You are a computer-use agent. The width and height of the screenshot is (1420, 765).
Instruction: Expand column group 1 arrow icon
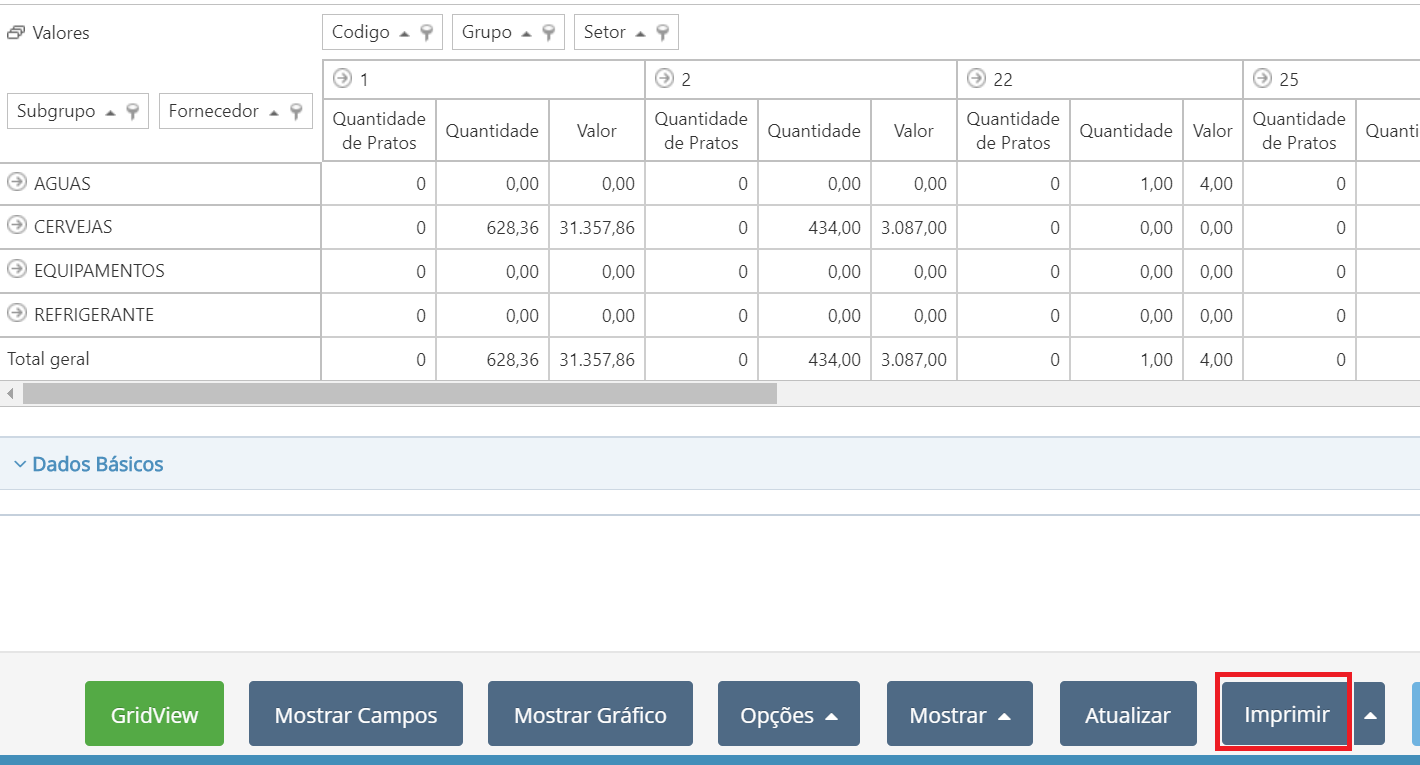click(x=343, y=78)
